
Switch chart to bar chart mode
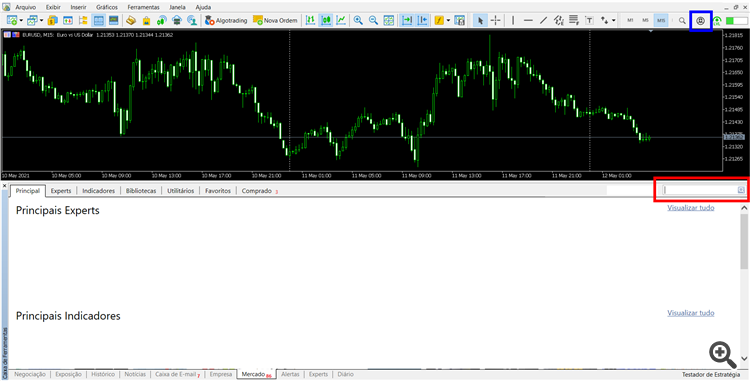click(311, 21)
